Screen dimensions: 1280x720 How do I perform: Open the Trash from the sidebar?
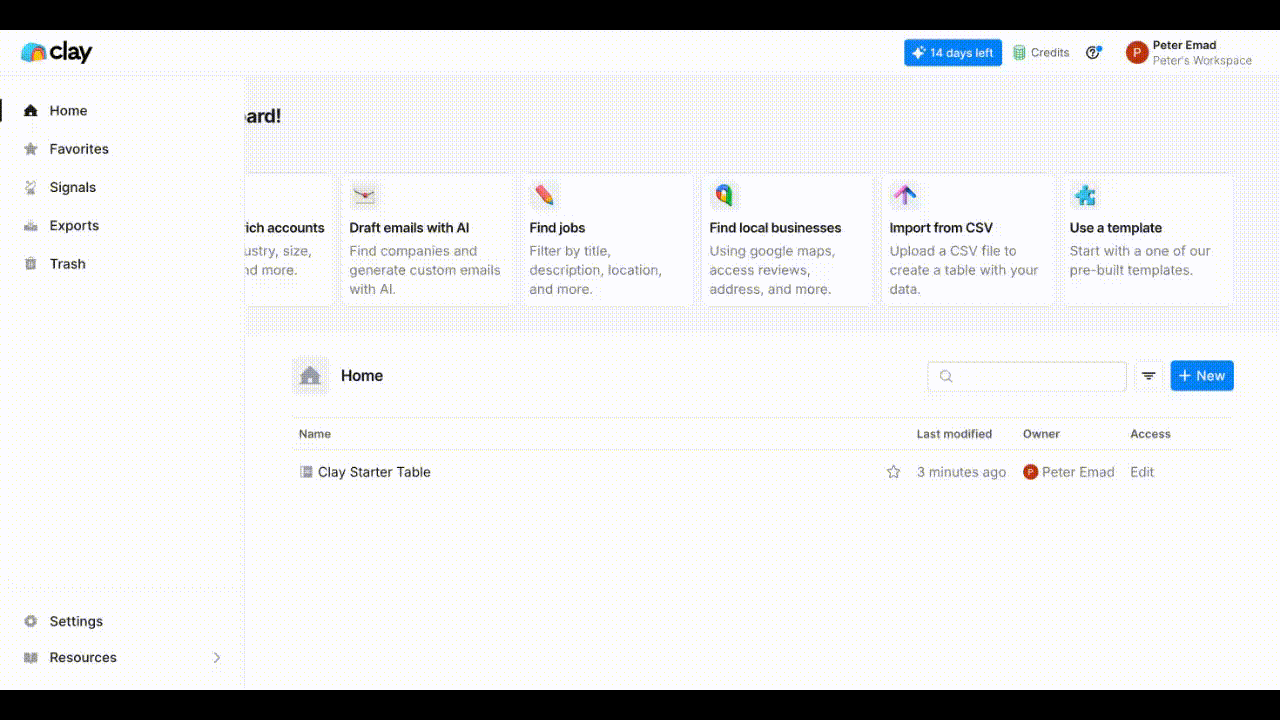click(67, 263)
